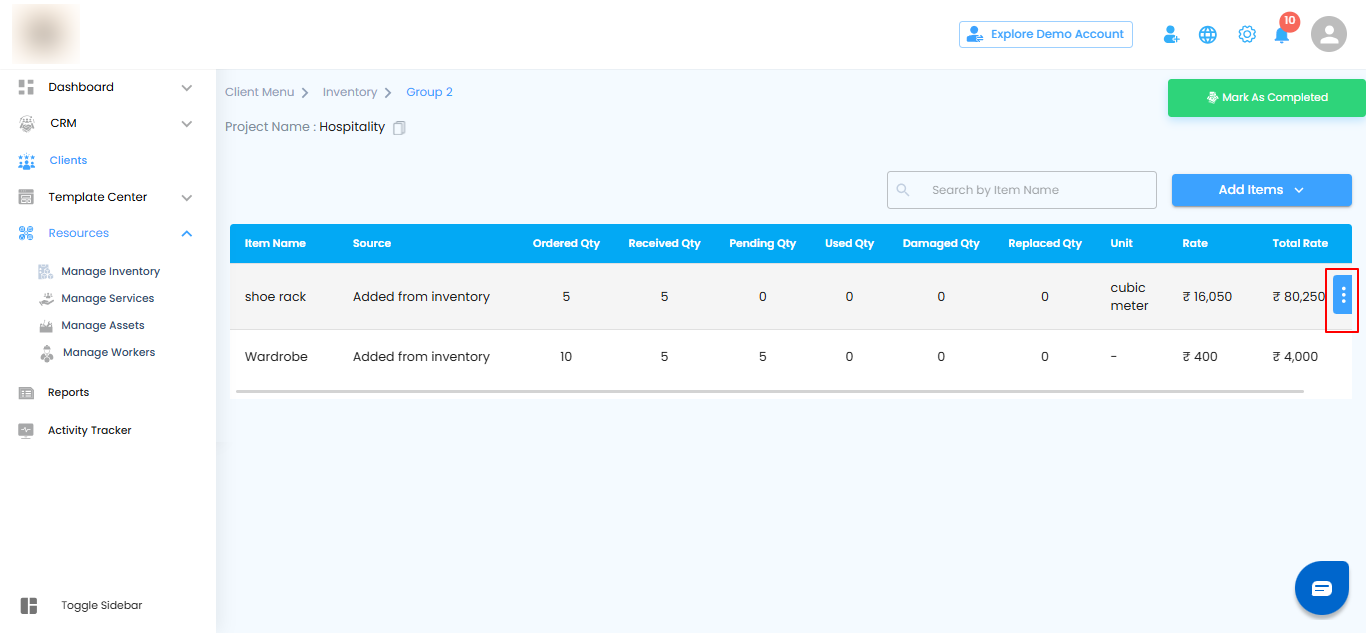The height and width of the screenshot is (633, 1366).
Task: Click the Template Center icon
Action: pyautogui.click(x=27, y=197)
